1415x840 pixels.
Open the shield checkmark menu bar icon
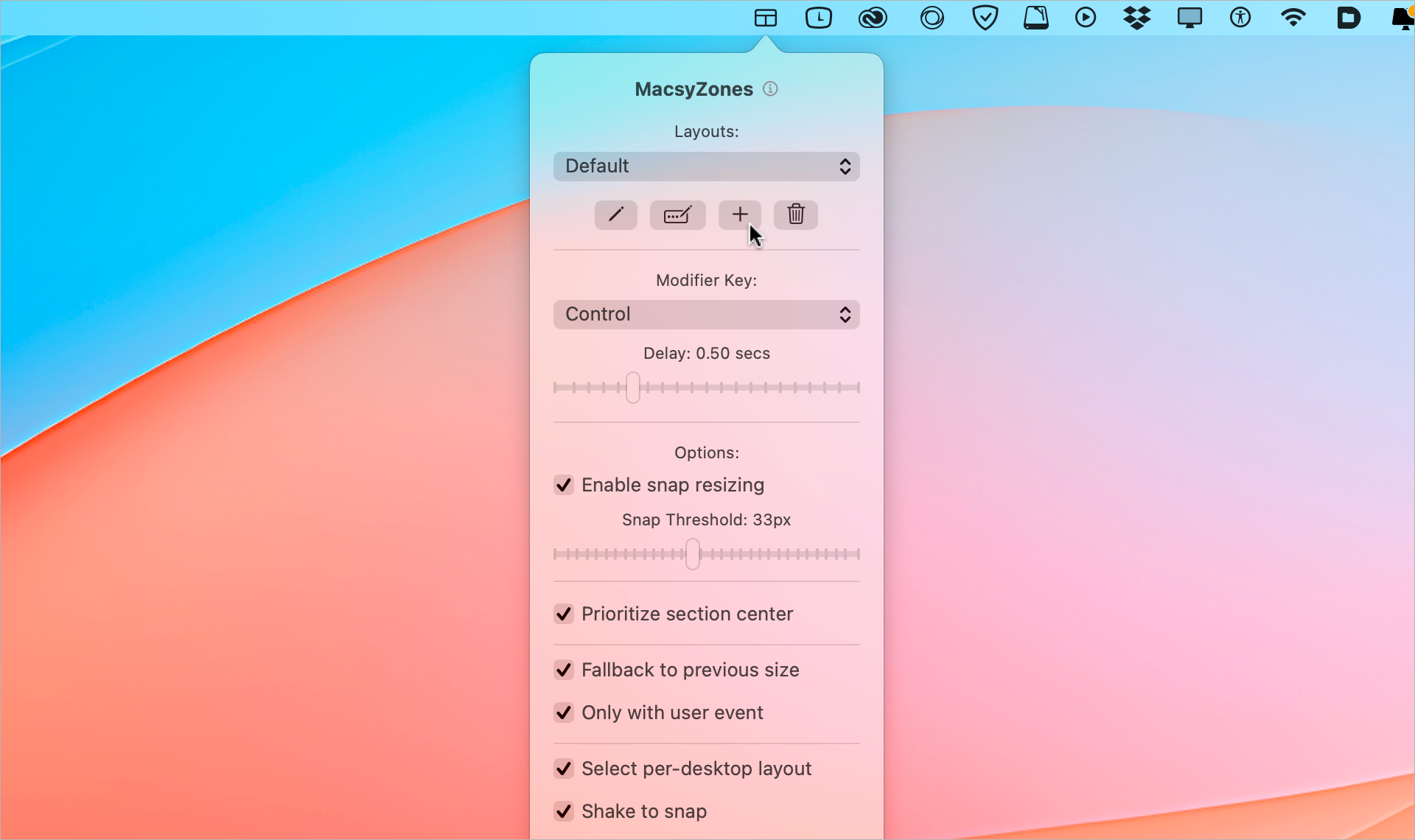click(985, 18)
